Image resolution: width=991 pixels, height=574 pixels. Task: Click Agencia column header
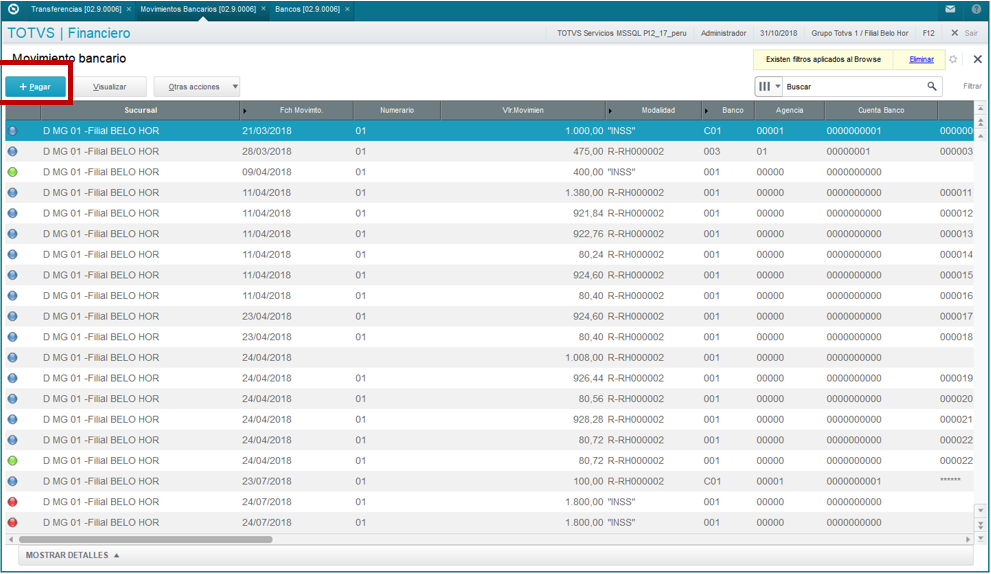pyautogui.click(x=789, y=110)
